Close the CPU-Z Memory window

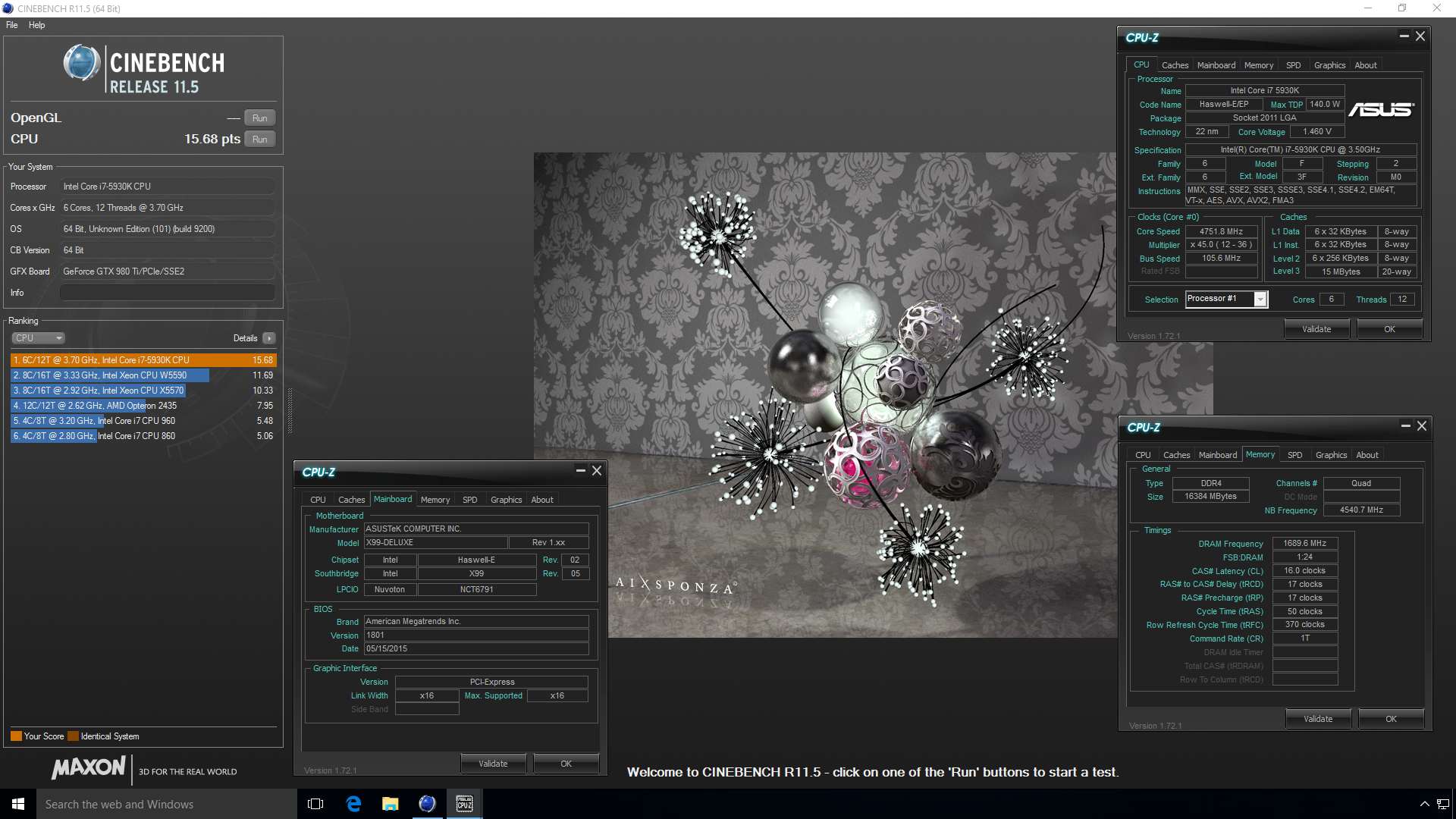click(x=1422, y=426)
